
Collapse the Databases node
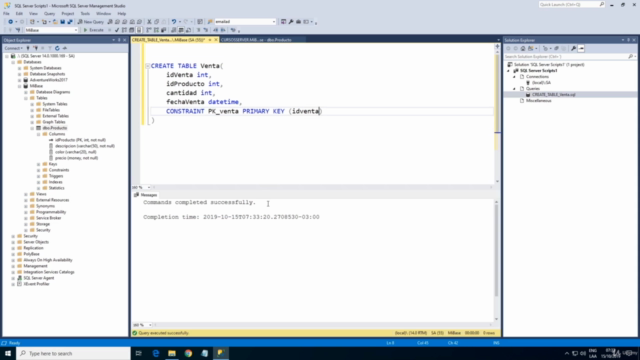coord(13,62)
